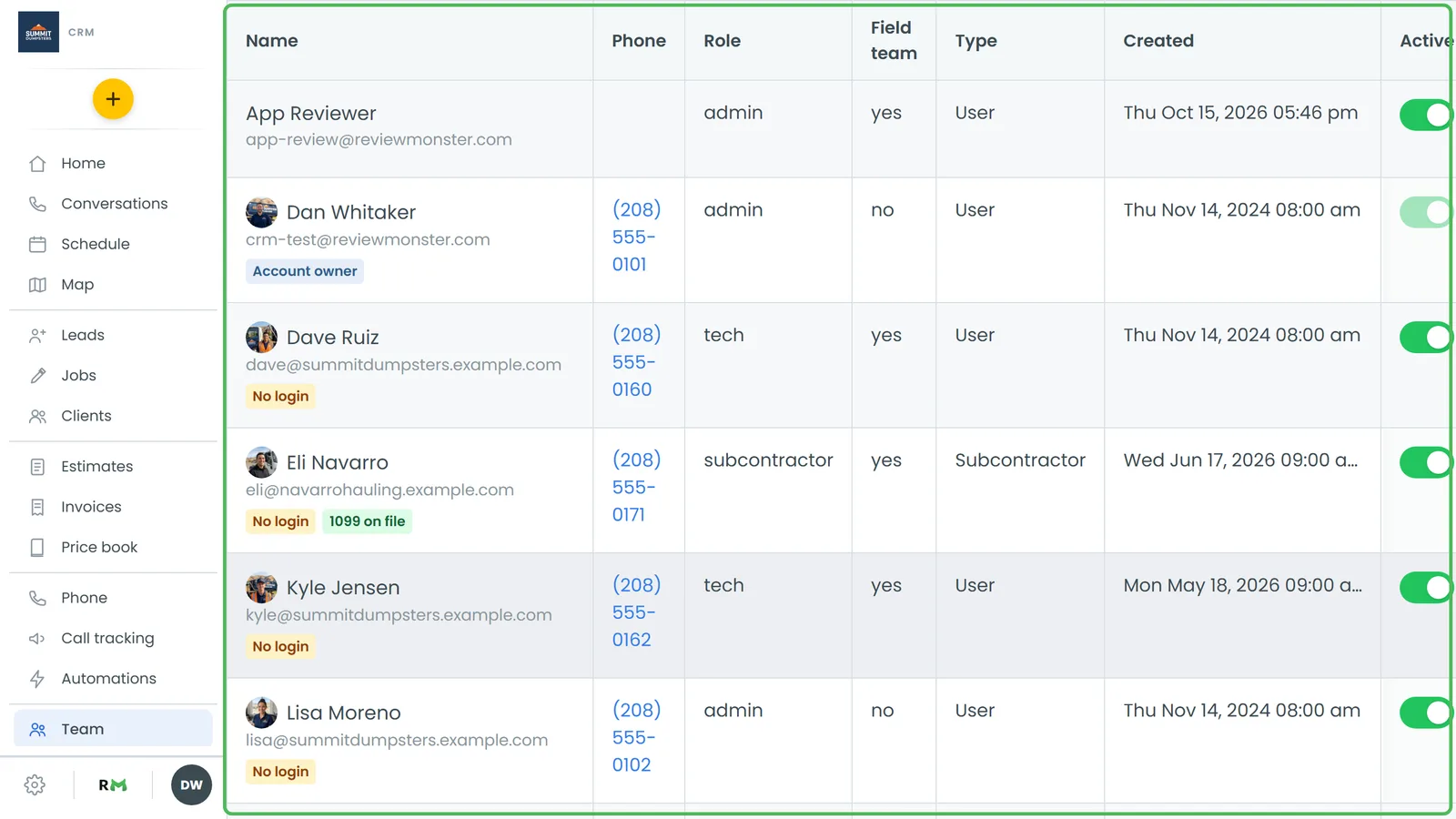
Task: Click the yellow plus add button
Action: (x=113, y=99)
